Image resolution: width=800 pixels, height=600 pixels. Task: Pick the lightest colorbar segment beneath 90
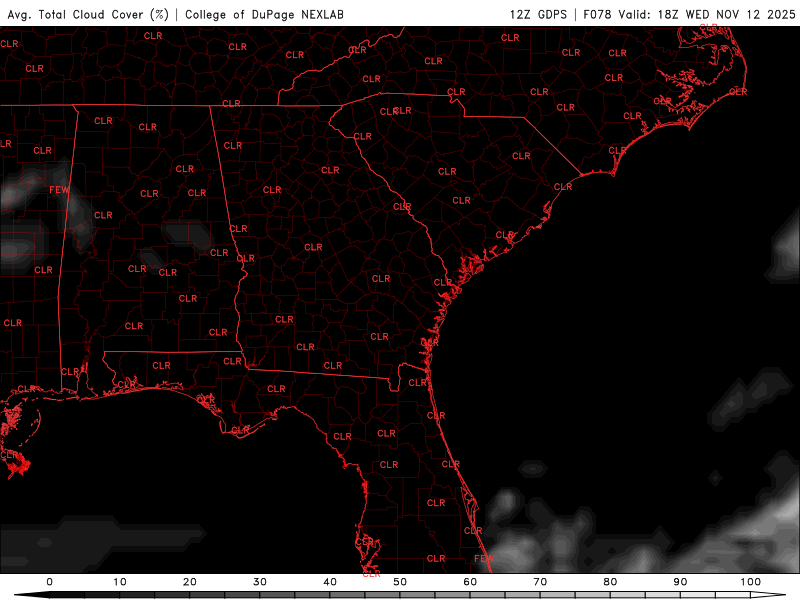[x=698, y=595]
